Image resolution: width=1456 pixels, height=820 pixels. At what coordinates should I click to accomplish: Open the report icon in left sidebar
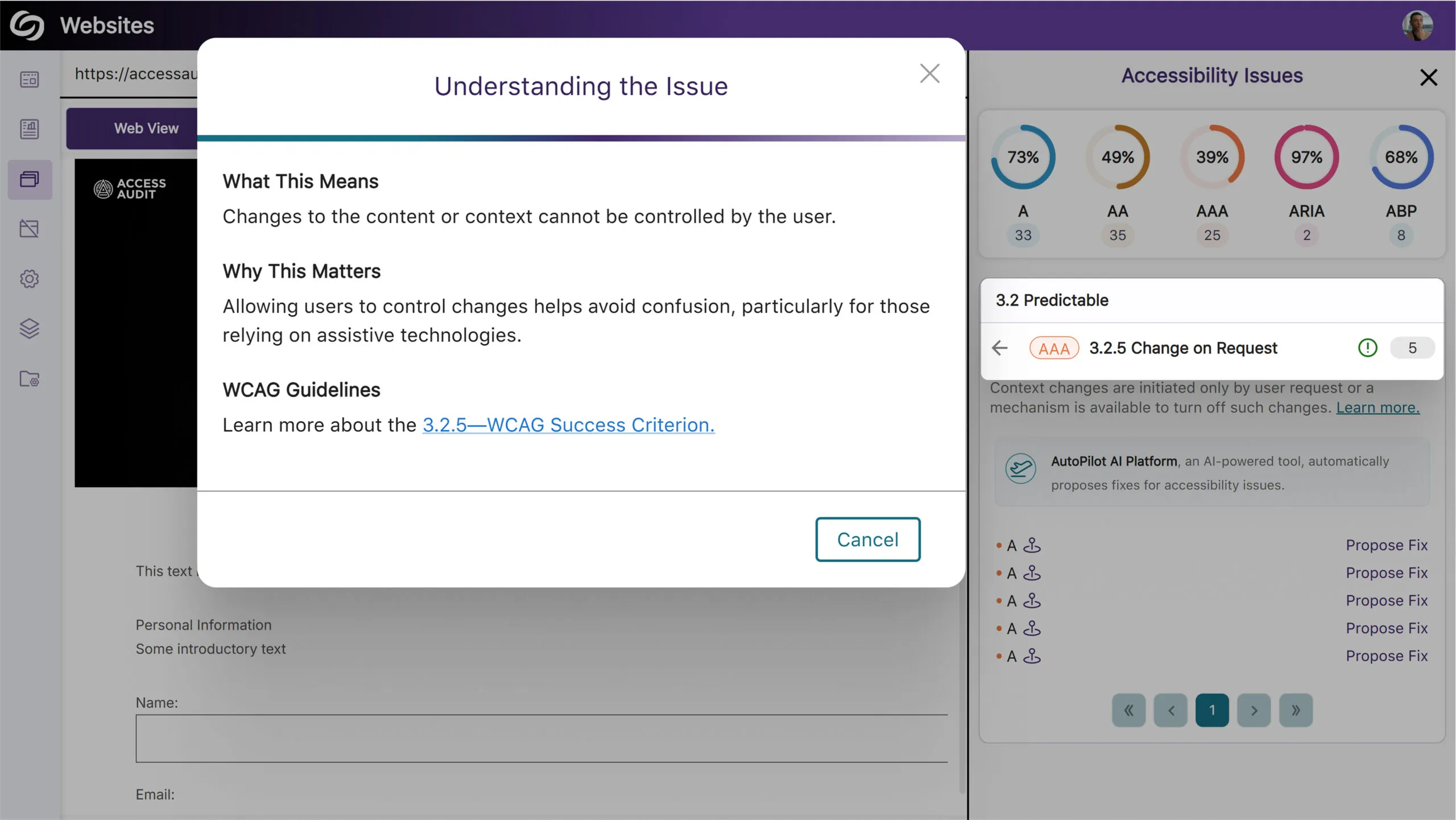point(29,129)
